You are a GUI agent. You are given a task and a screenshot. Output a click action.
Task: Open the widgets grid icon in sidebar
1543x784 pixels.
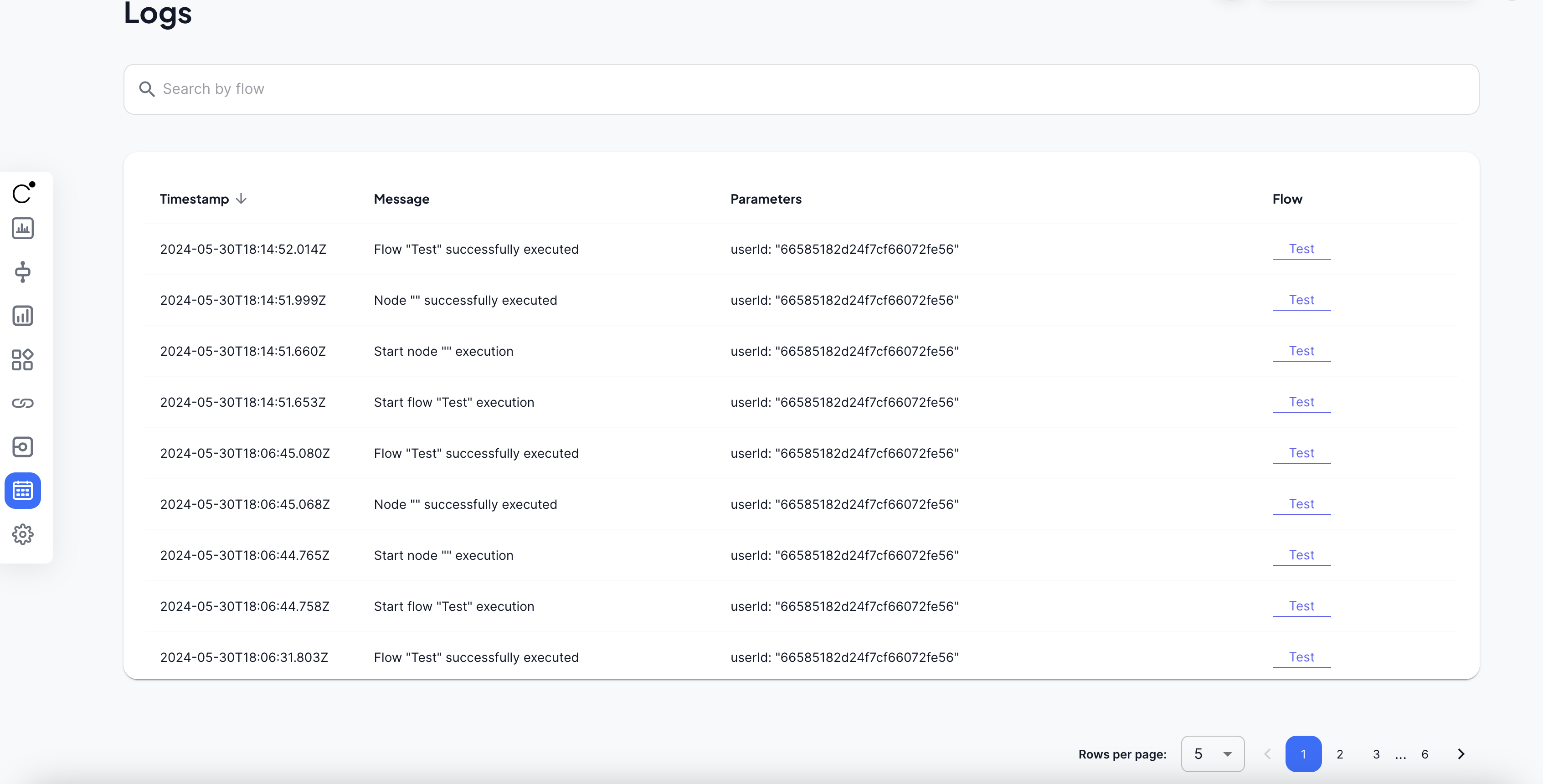(23, 359)
